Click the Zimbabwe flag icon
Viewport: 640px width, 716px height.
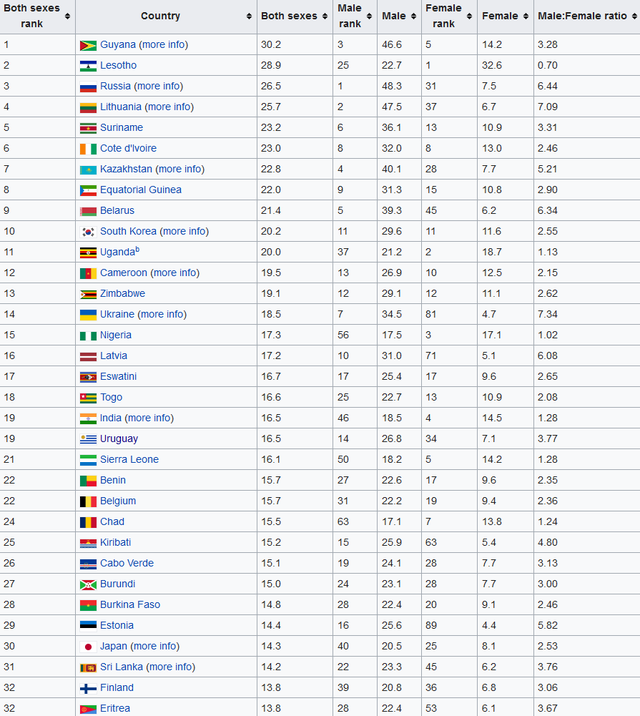click(x=88, y=294)
